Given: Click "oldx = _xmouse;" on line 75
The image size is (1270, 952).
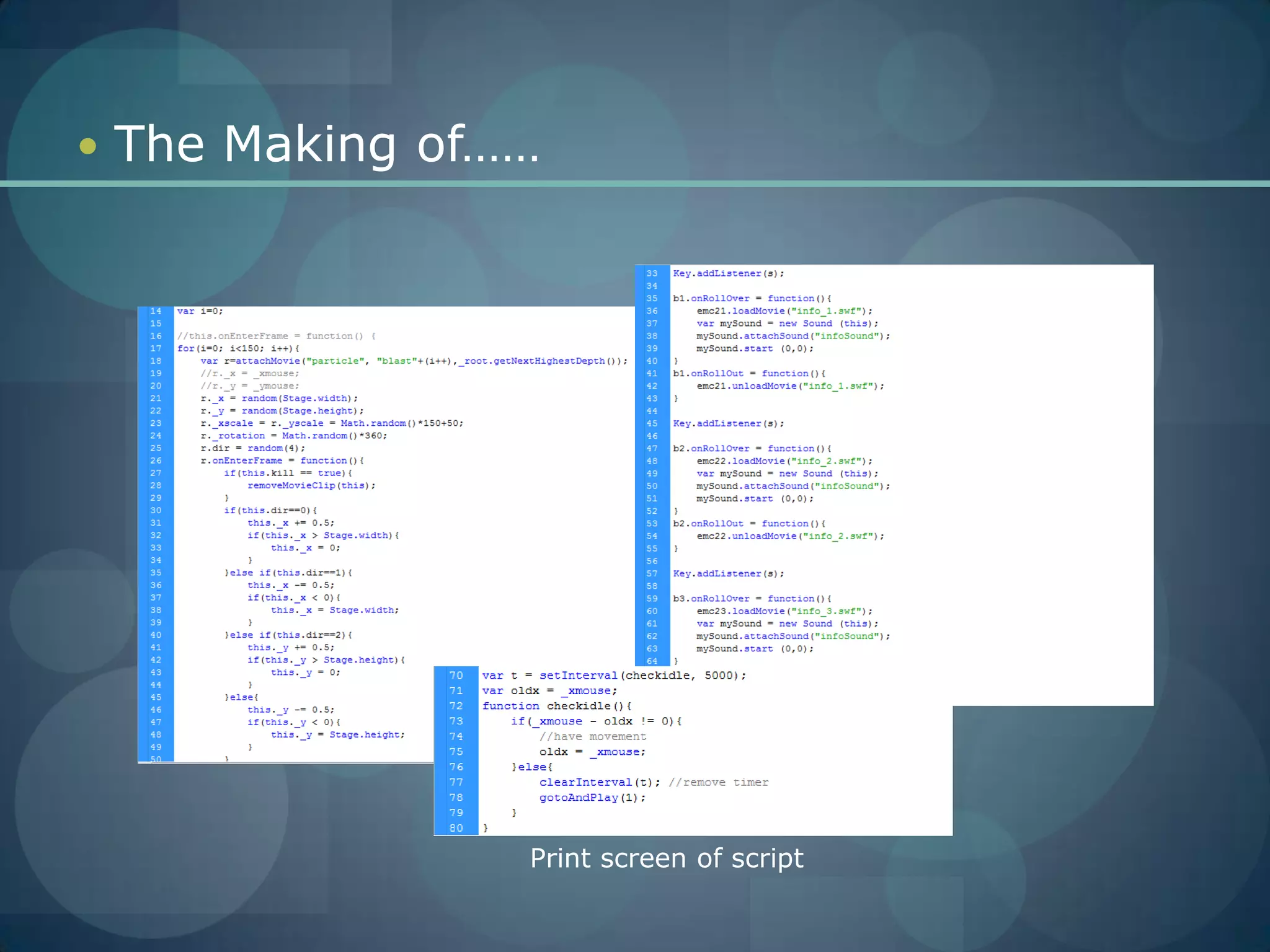Looking at the screenshot, I should 593,751.
